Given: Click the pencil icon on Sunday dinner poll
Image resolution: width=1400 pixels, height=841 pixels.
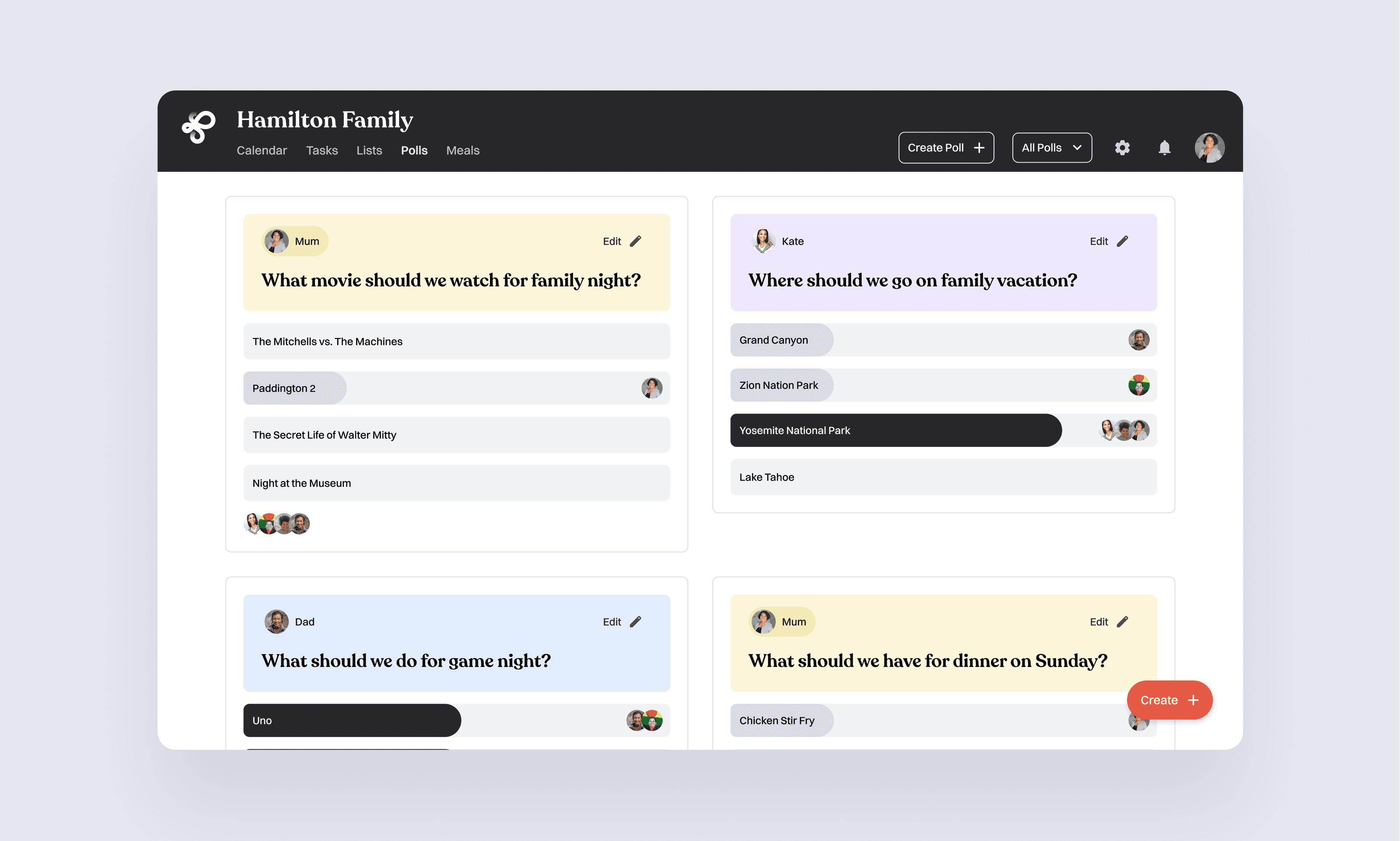Looking at the screenshot, I should [1123, 622].
